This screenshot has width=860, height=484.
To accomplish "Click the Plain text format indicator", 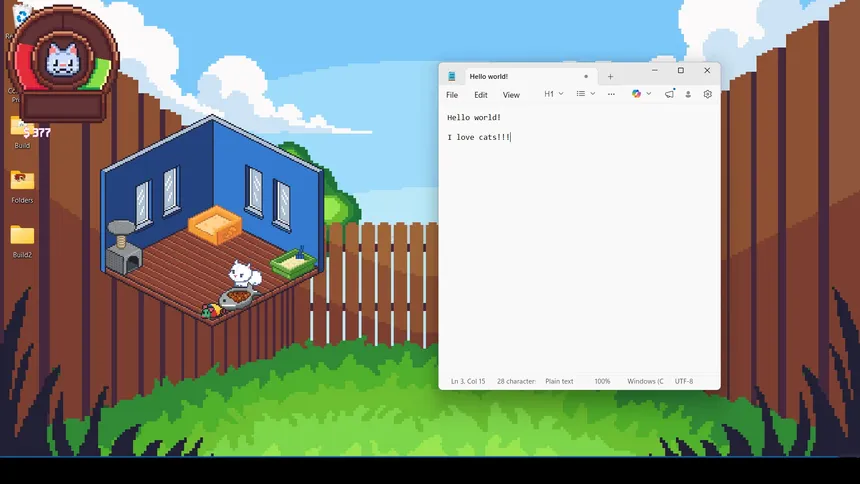I will point(559,381).
